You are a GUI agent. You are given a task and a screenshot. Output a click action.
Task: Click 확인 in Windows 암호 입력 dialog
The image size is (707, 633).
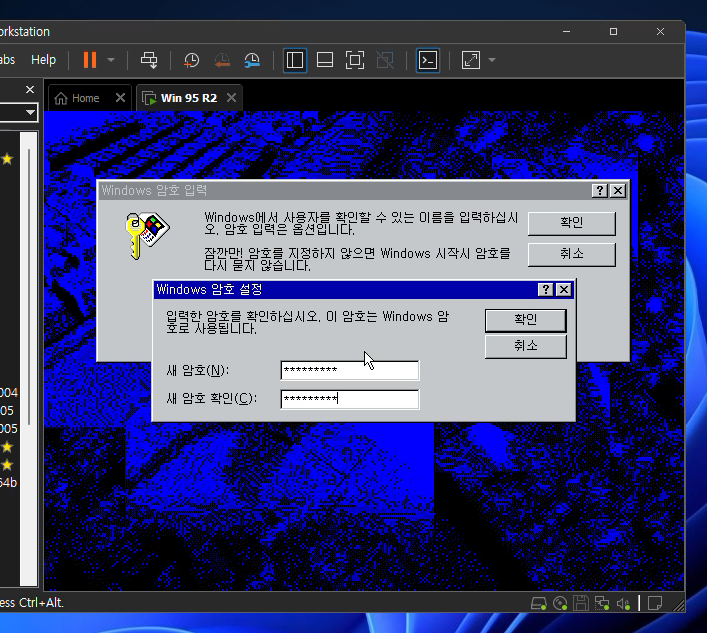[572, 223]
